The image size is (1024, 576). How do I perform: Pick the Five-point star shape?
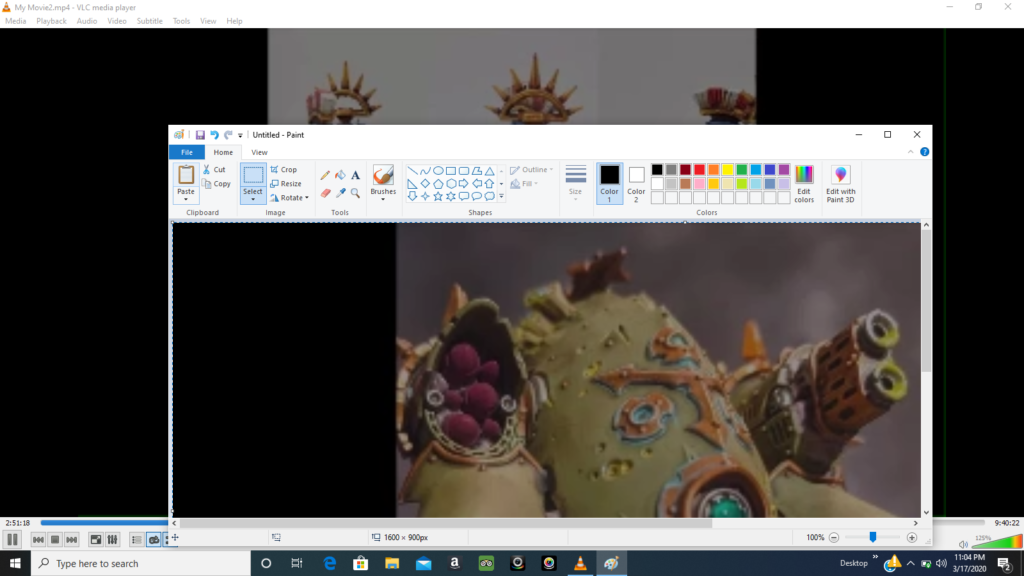438,196
